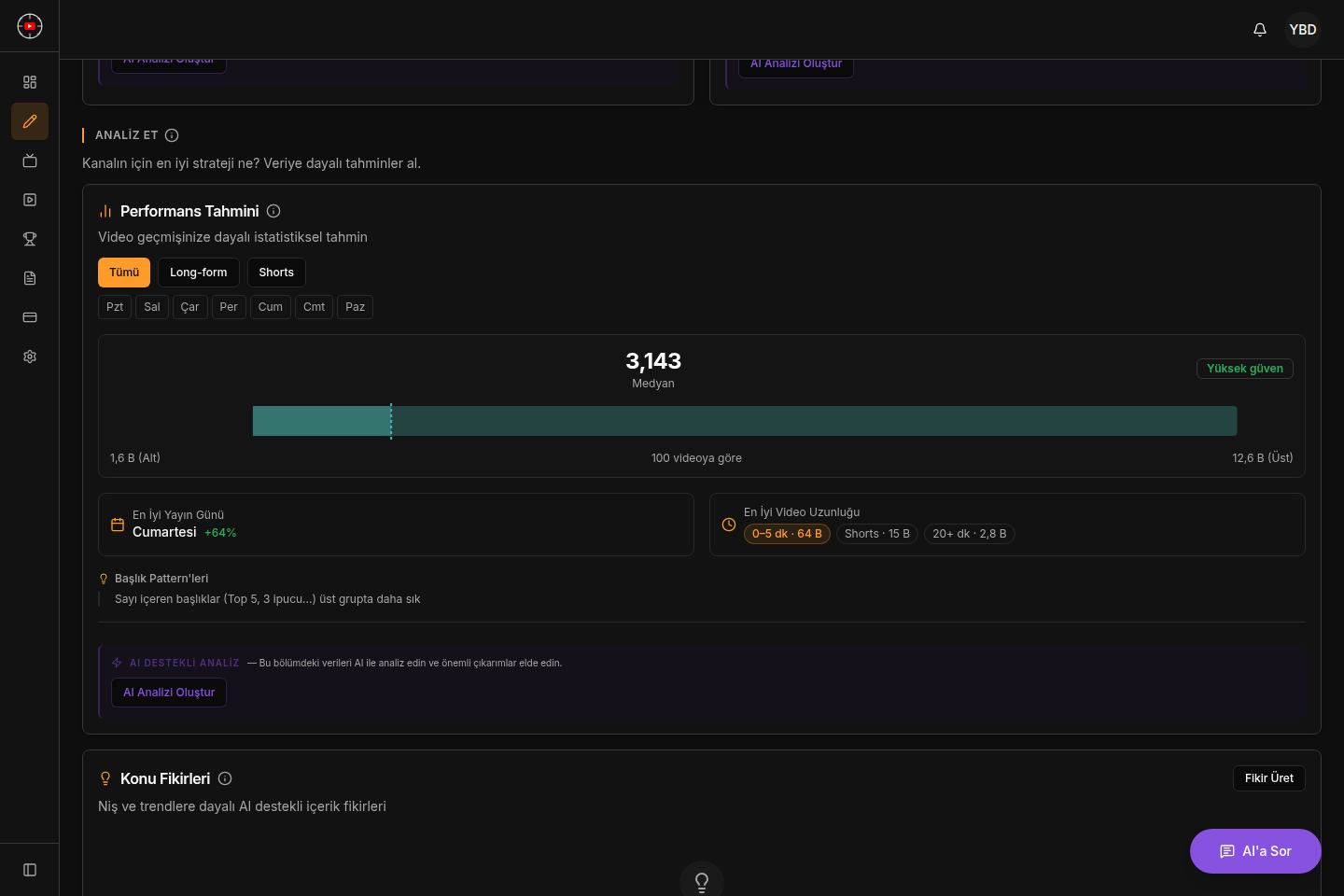Open the video play icon in sidebar

tap(30, 200)
